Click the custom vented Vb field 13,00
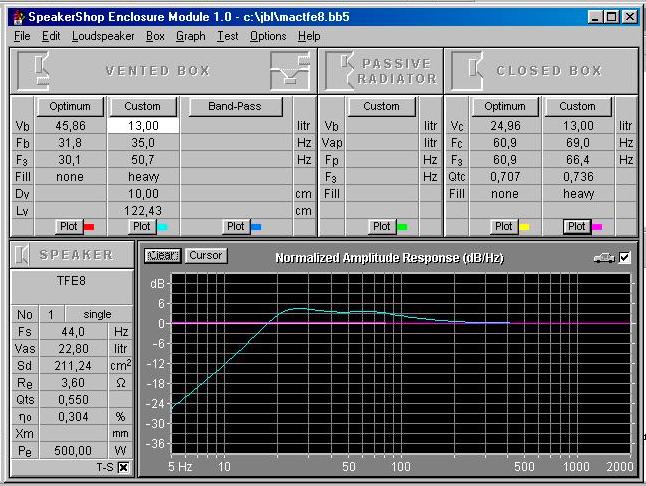The image size is (646, 486). click(143, 126)
